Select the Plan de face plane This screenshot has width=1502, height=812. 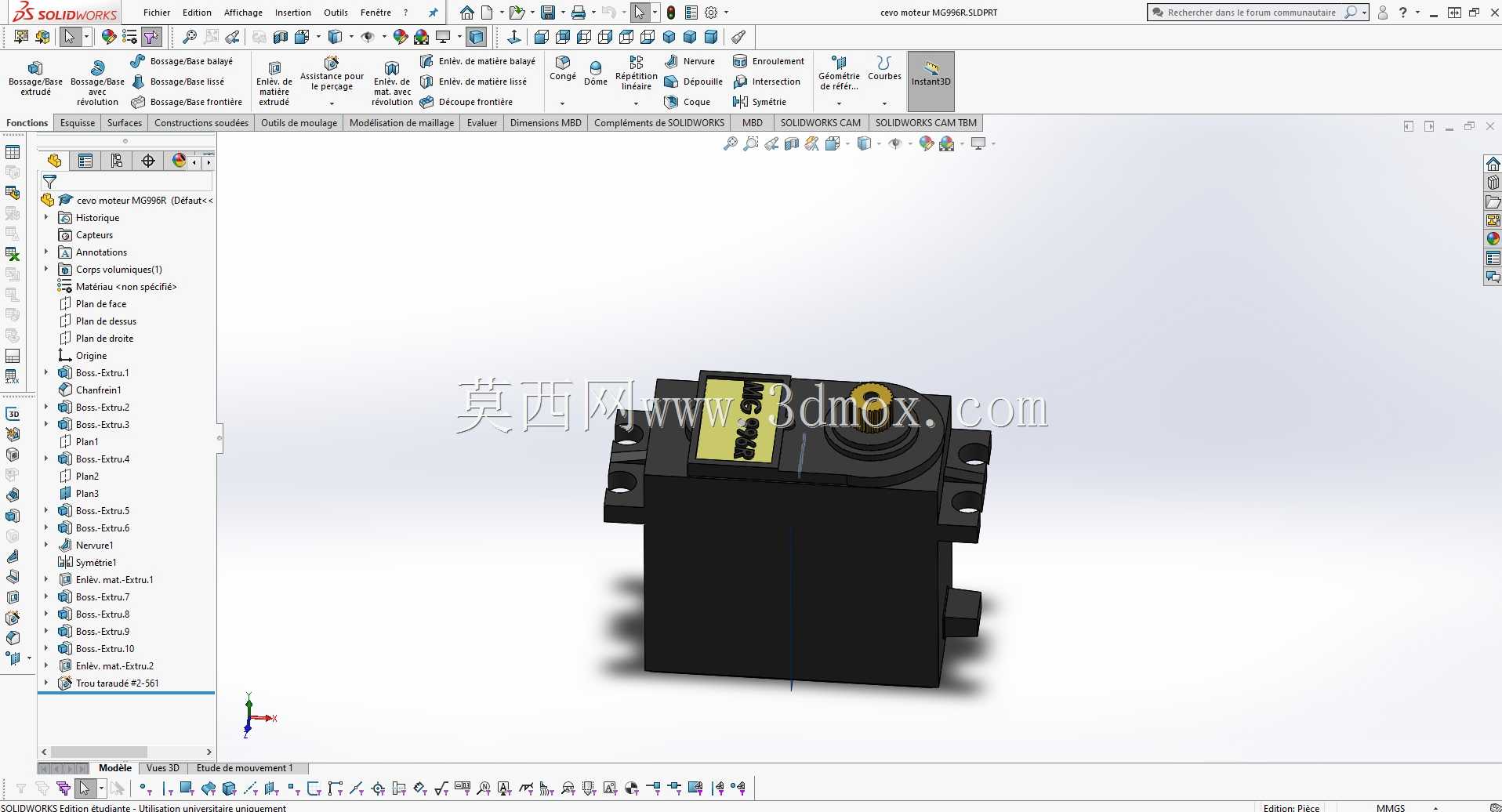pyautogui.click(x=101, y=304)
